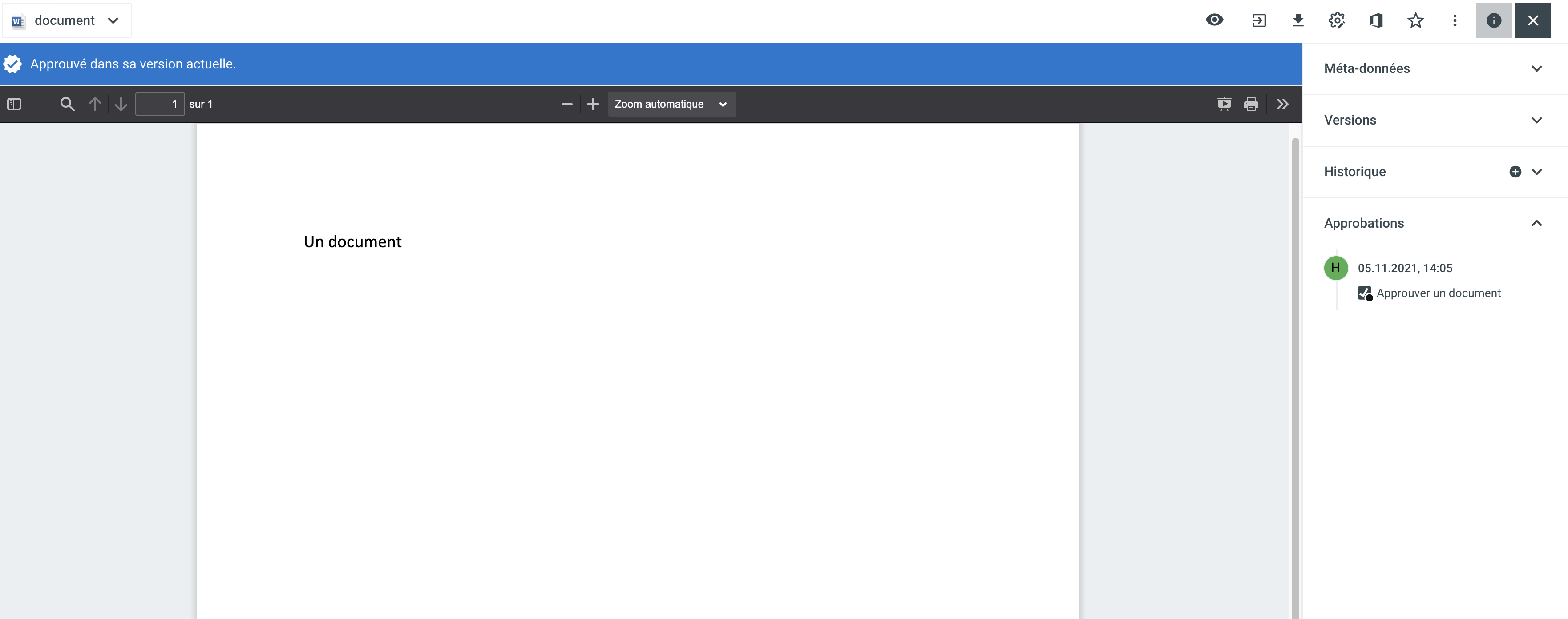Click the zoom in plus button
This screenshot has width=1568, height=619.
point(593,104)
